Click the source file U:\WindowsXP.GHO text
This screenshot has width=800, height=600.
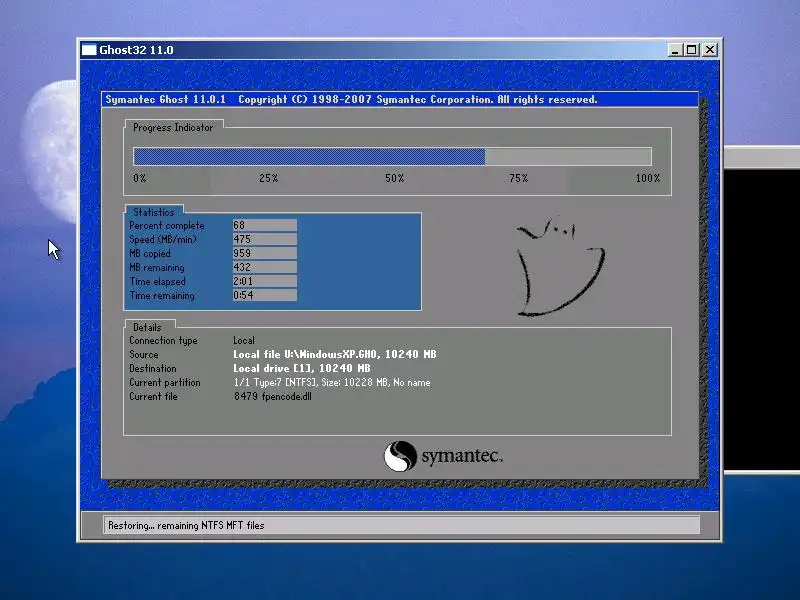point(335,354)
